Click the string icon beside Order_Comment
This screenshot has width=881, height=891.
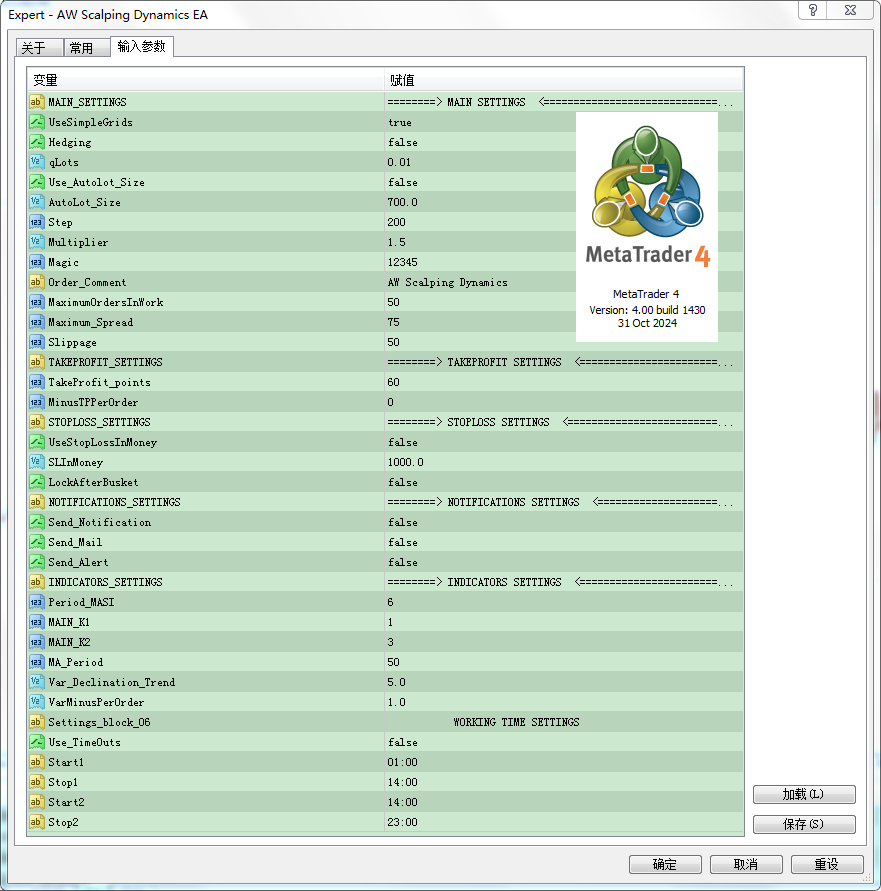(36, 282)
